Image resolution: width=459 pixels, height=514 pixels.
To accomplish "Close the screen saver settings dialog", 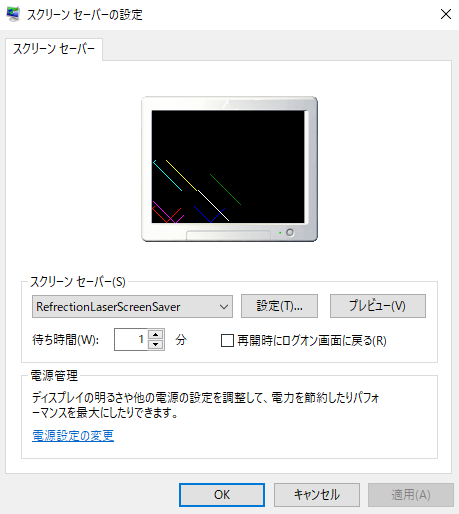I will tap(446, 14).
